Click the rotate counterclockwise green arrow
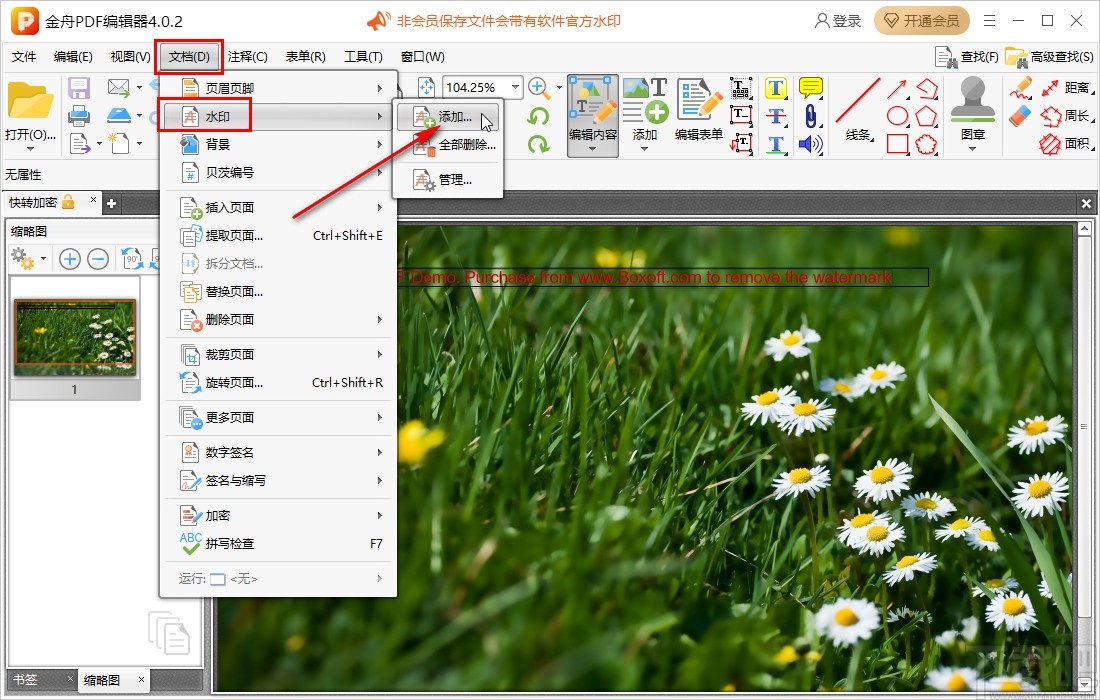Screen dimensions: 1100x700 (538, 116)
